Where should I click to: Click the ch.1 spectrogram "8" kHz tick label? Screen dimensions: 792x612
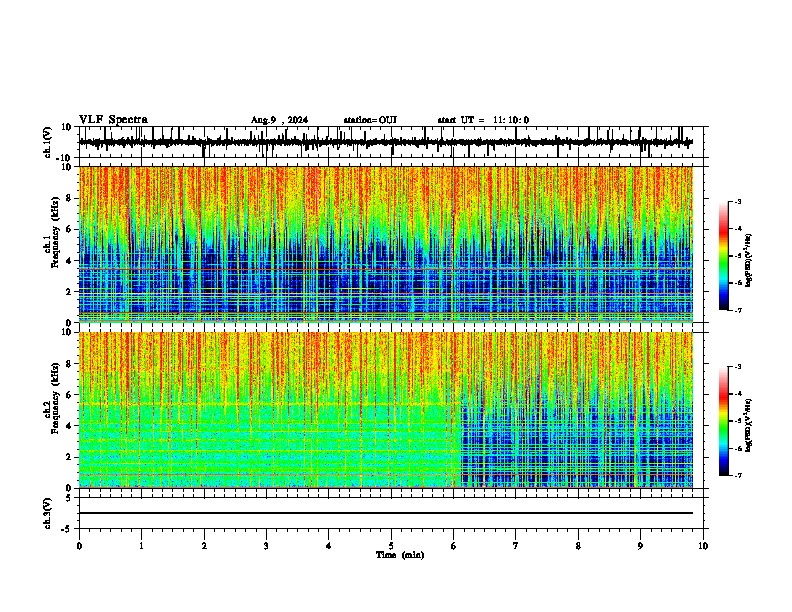coord(70,198)
